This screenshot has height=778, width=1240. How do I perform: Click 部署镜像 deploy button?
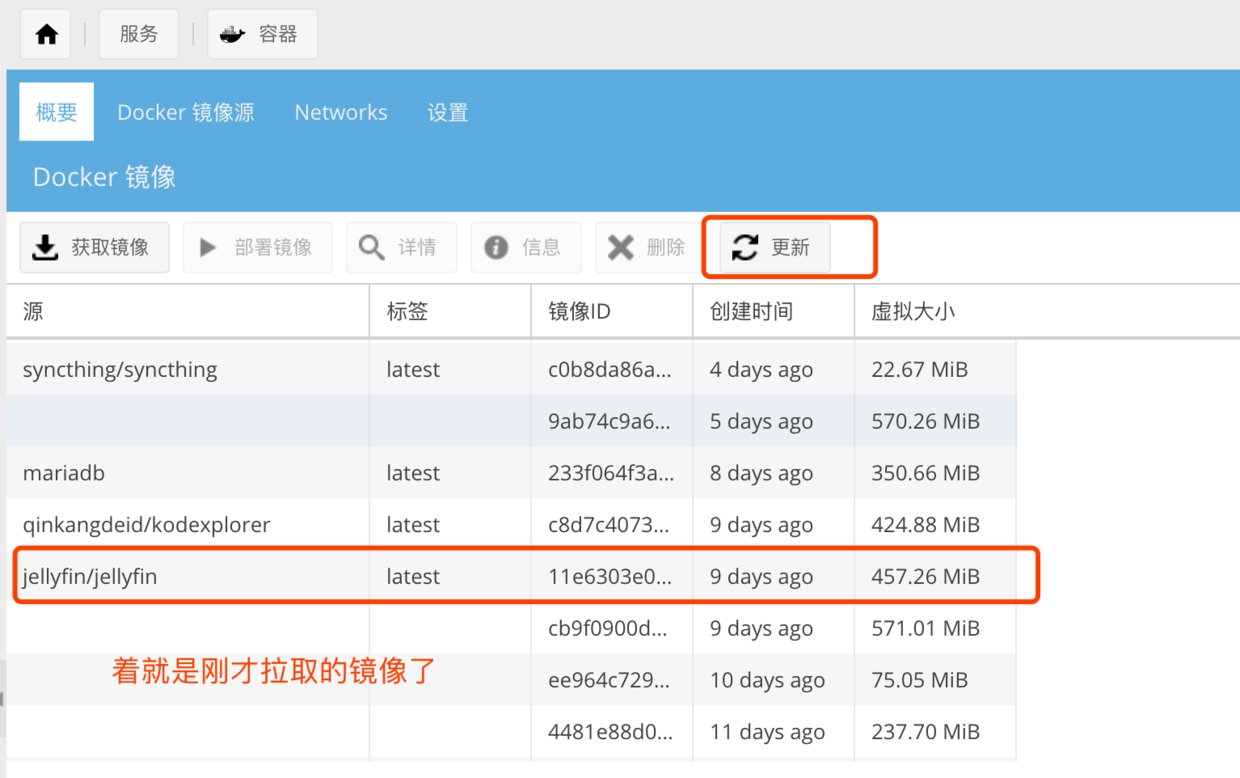click(x=257, y=247)
